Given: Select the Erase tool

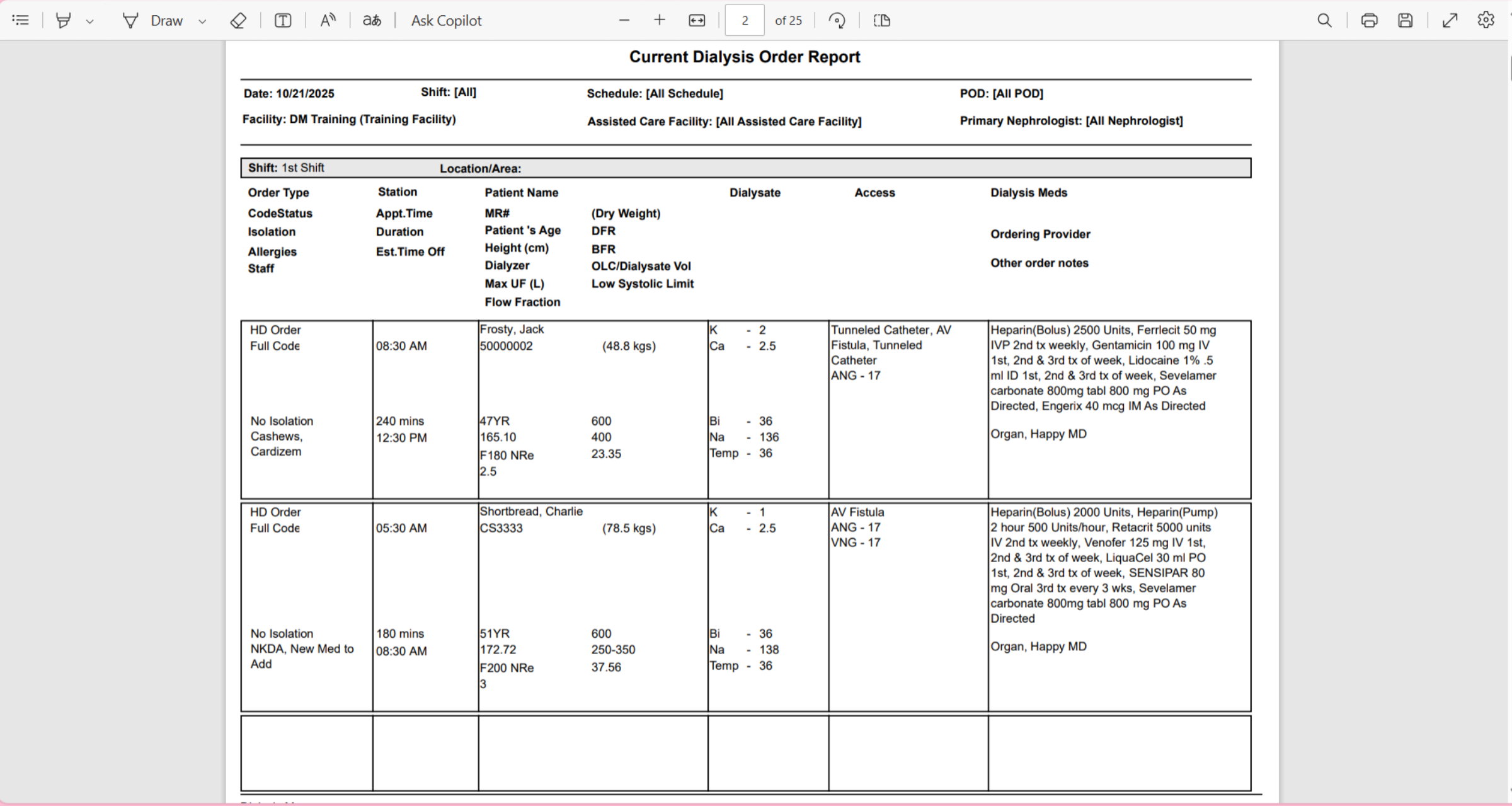Looking at the screenshot, I should click(x=238, y=20).
